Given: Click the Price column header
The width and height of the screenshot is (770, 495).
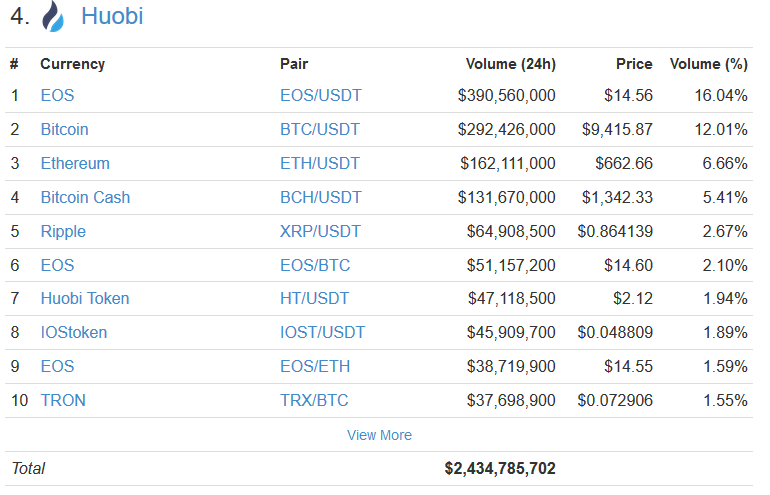Looking at the screenshot, I should click(x=634, y=64).
